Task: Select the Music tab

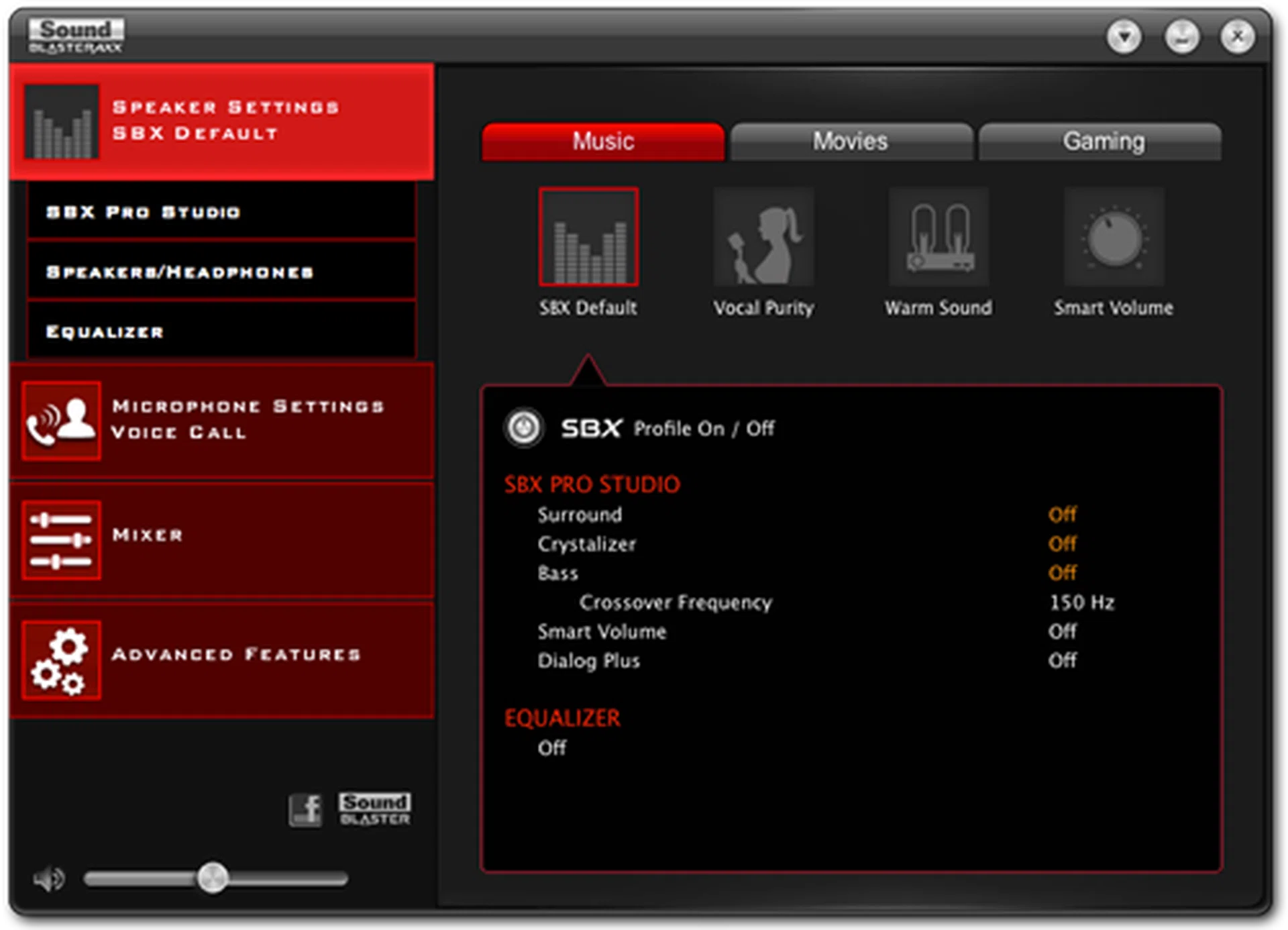Action: 602,142
